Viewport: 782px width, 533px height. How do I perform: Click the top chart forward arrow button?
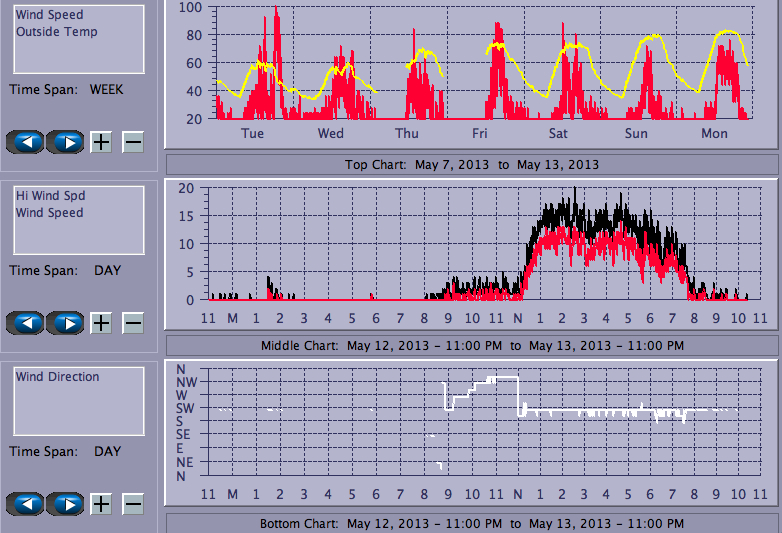[x=65, y=142]
